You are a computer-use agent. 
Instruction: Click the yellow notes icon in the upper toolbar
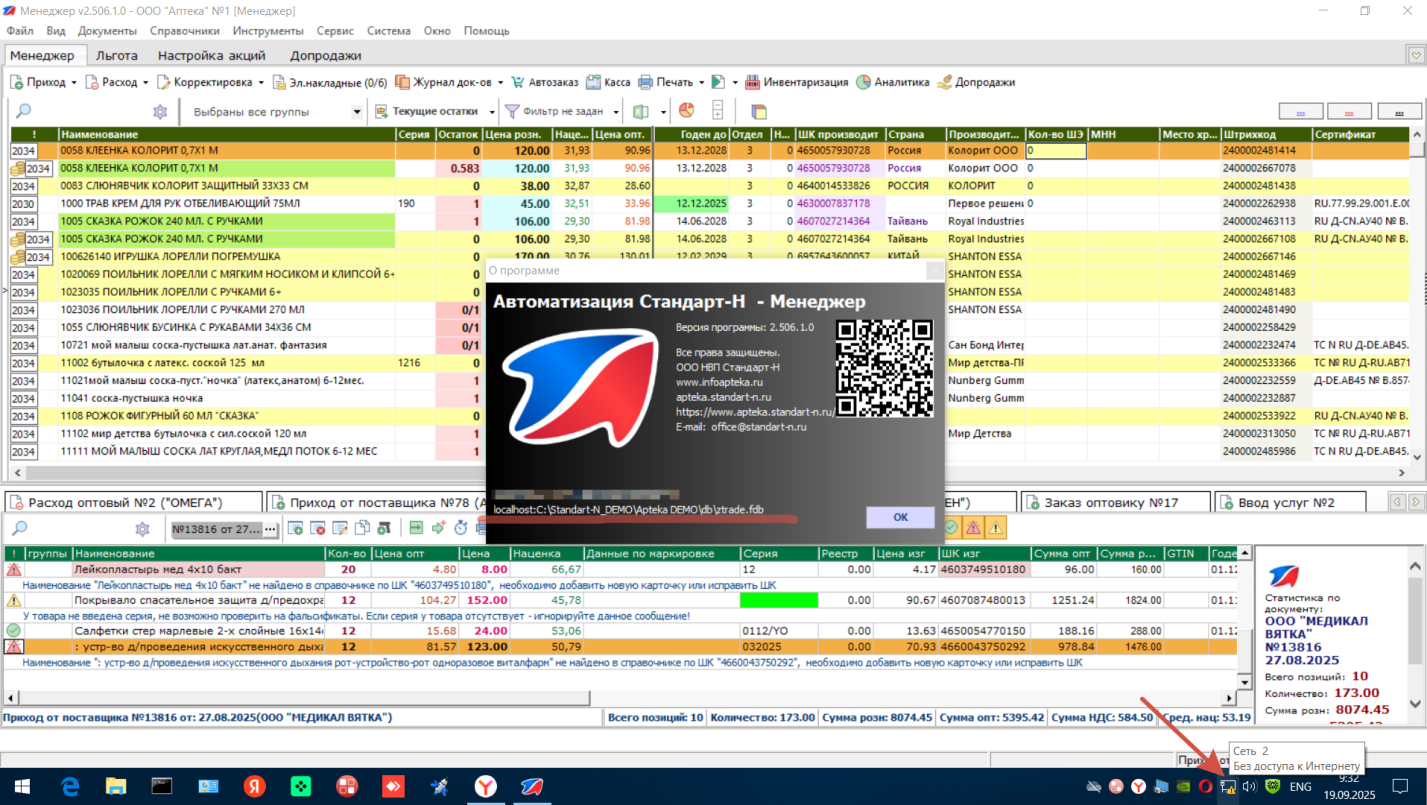tap(759, 111)
